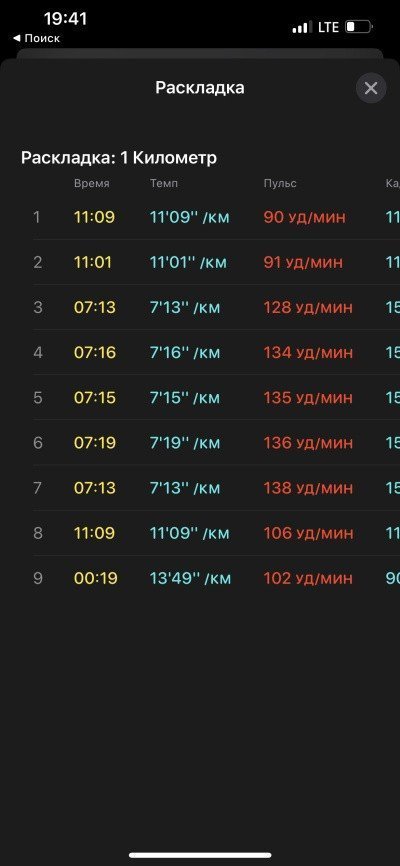Viewport: 400px width, 866px height.
Task: Tap the 91 уд/мин pulse value
Action: coord(303,262)
